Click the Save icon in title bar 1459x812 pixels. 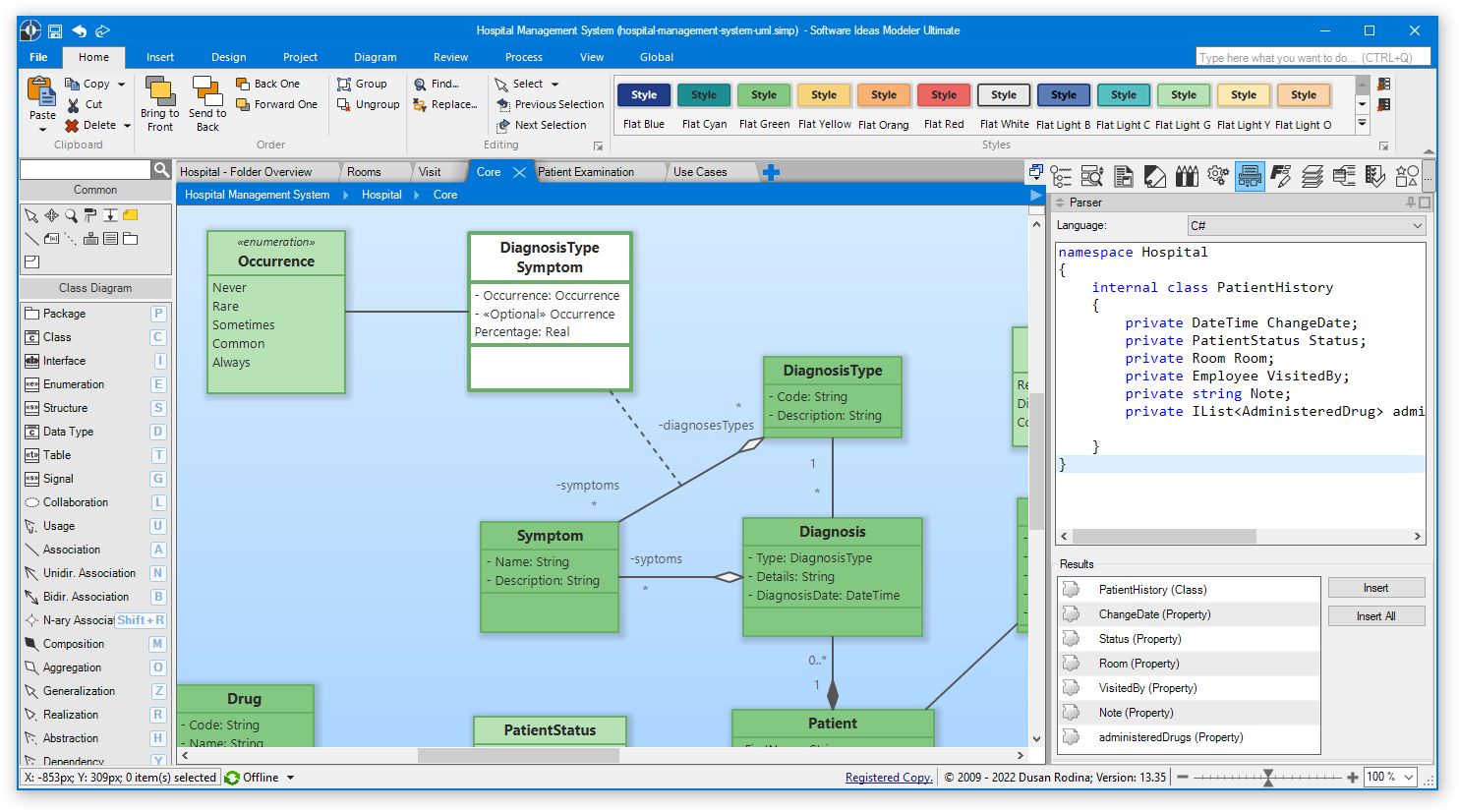point(55,30)
